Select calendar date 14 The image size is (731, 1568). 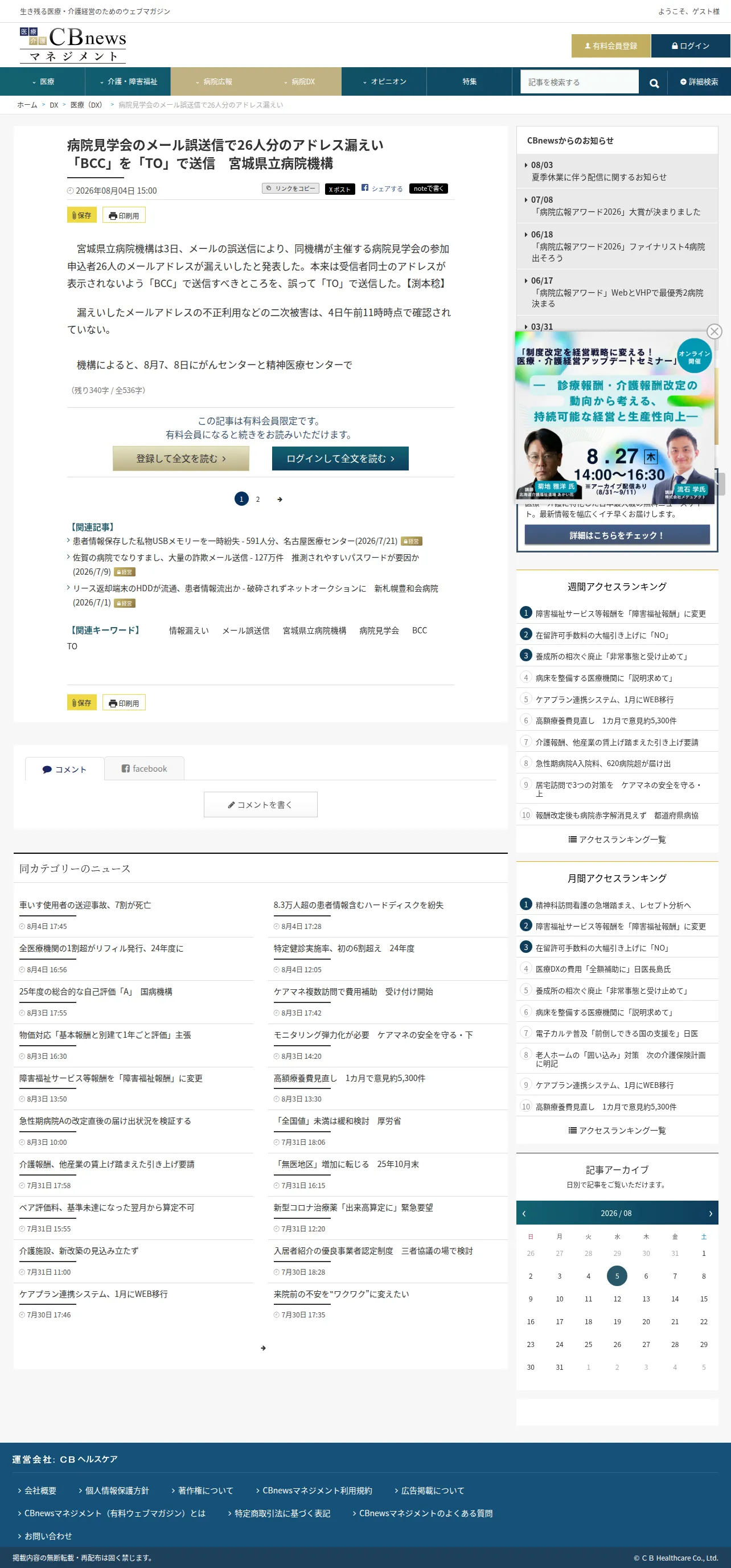(x=675, y=1299)
